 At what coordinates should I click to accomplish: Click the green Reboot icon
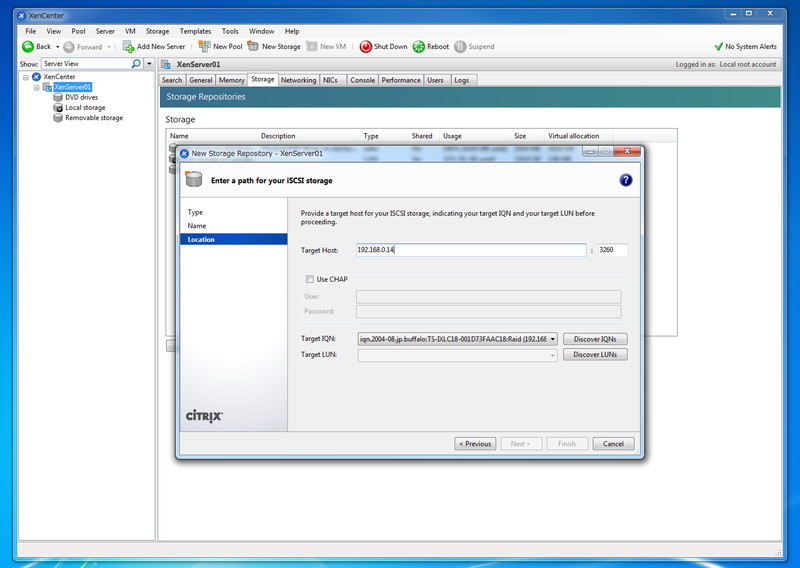click(418, 46)
